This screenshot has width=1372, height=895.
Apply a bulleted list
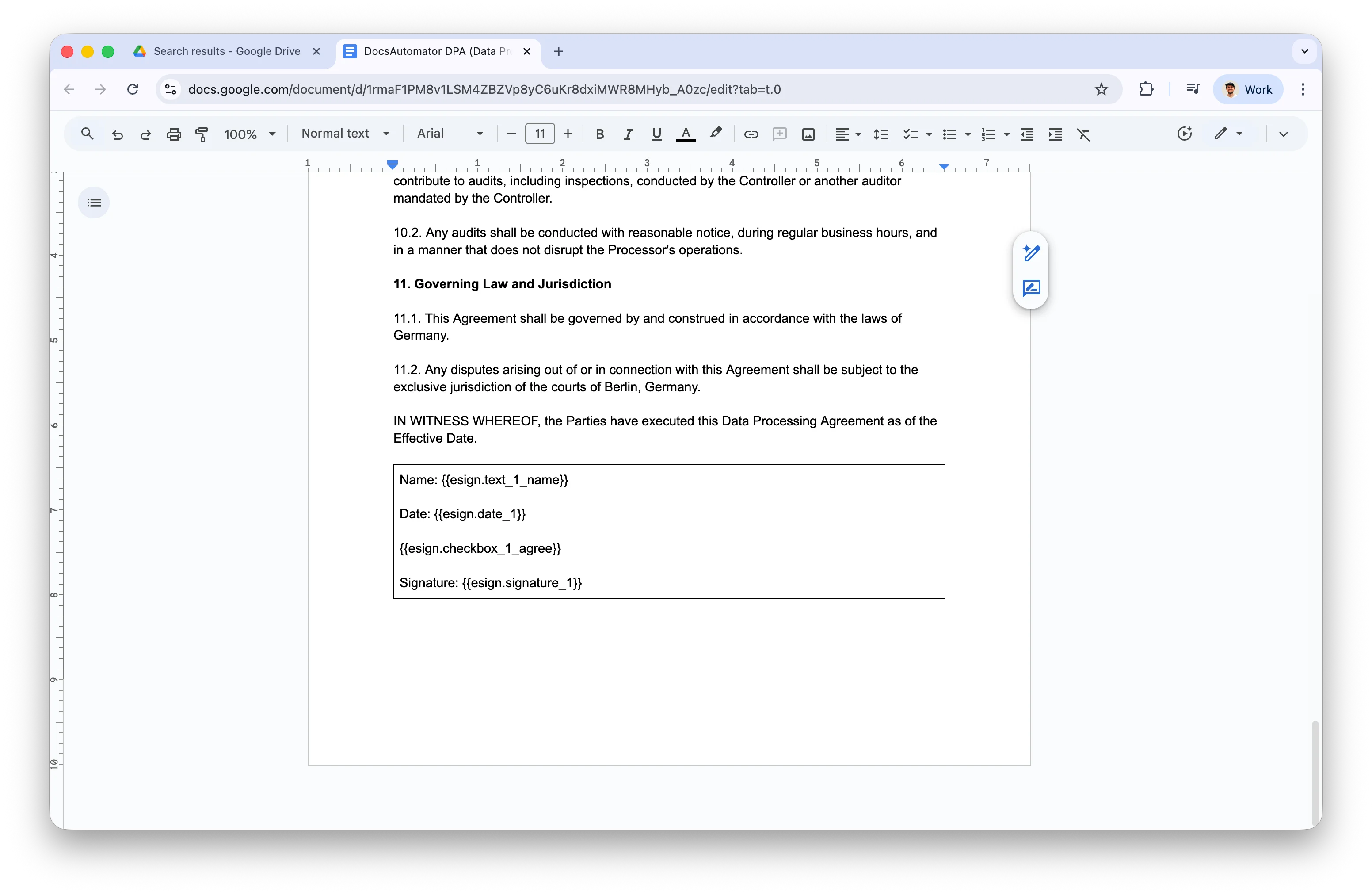[949, 134]
